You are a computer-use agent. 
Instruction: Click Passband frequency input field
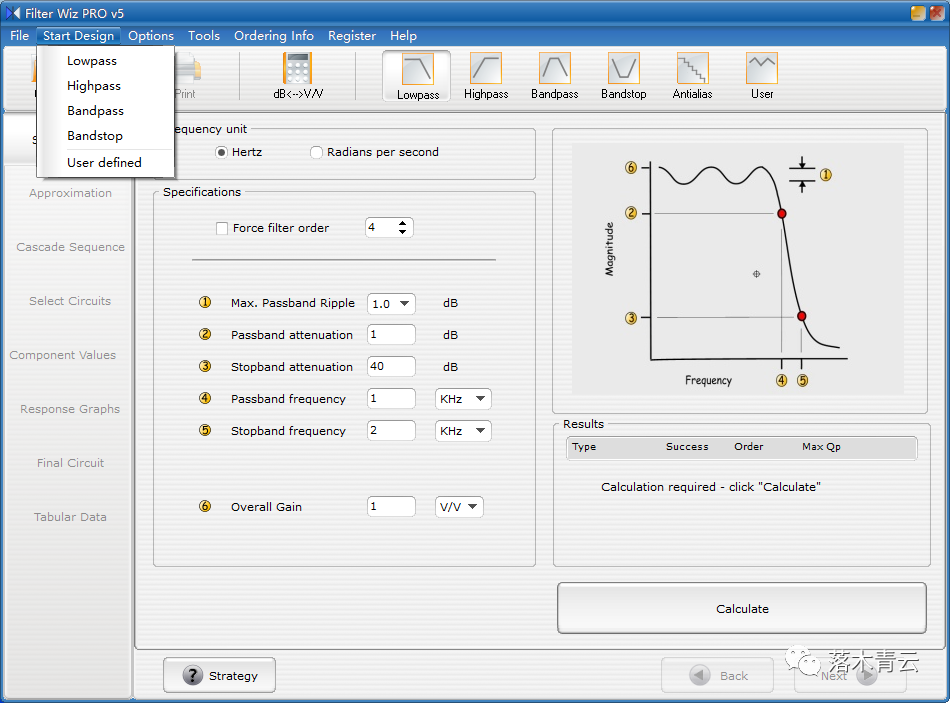pos(391,399)
